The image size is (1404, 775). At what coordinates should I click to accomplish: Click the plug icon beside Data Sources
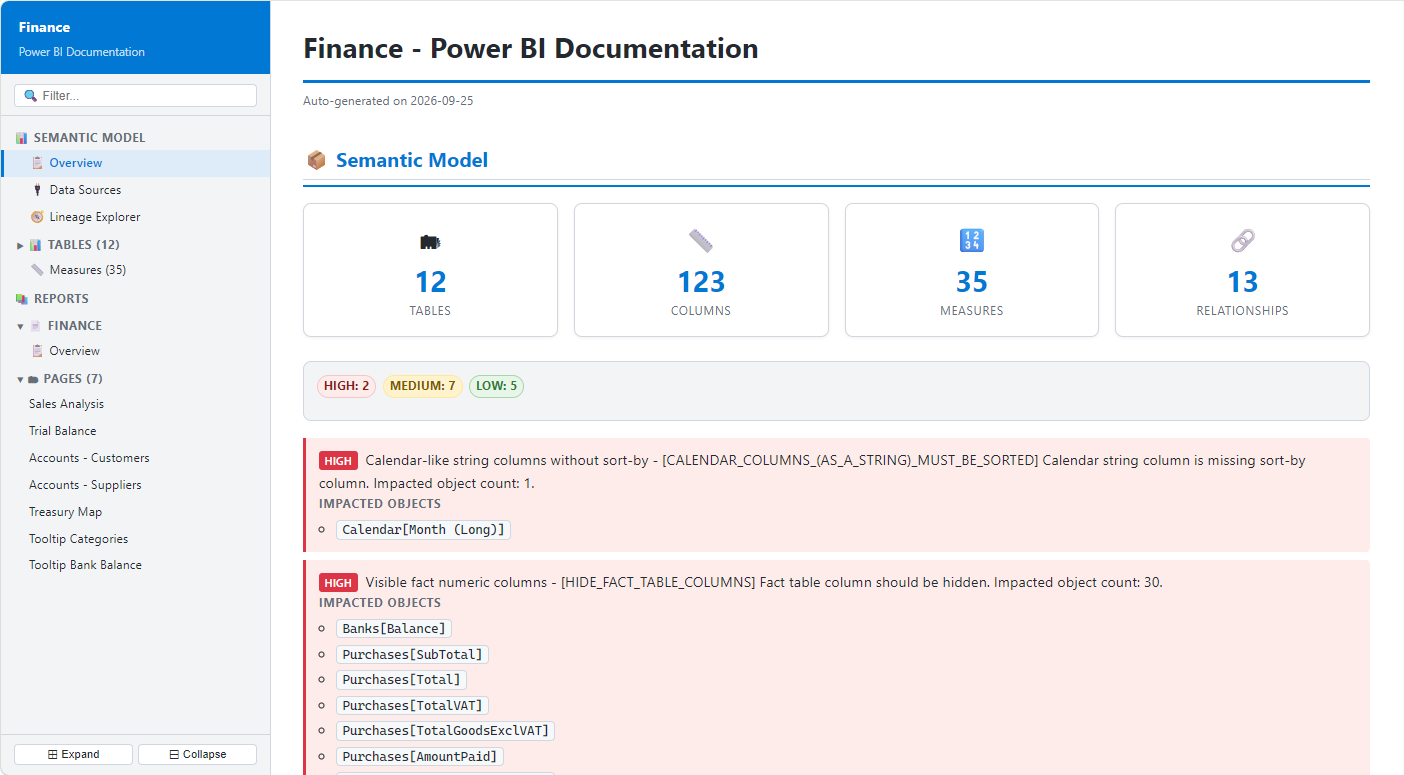[37, 190]
